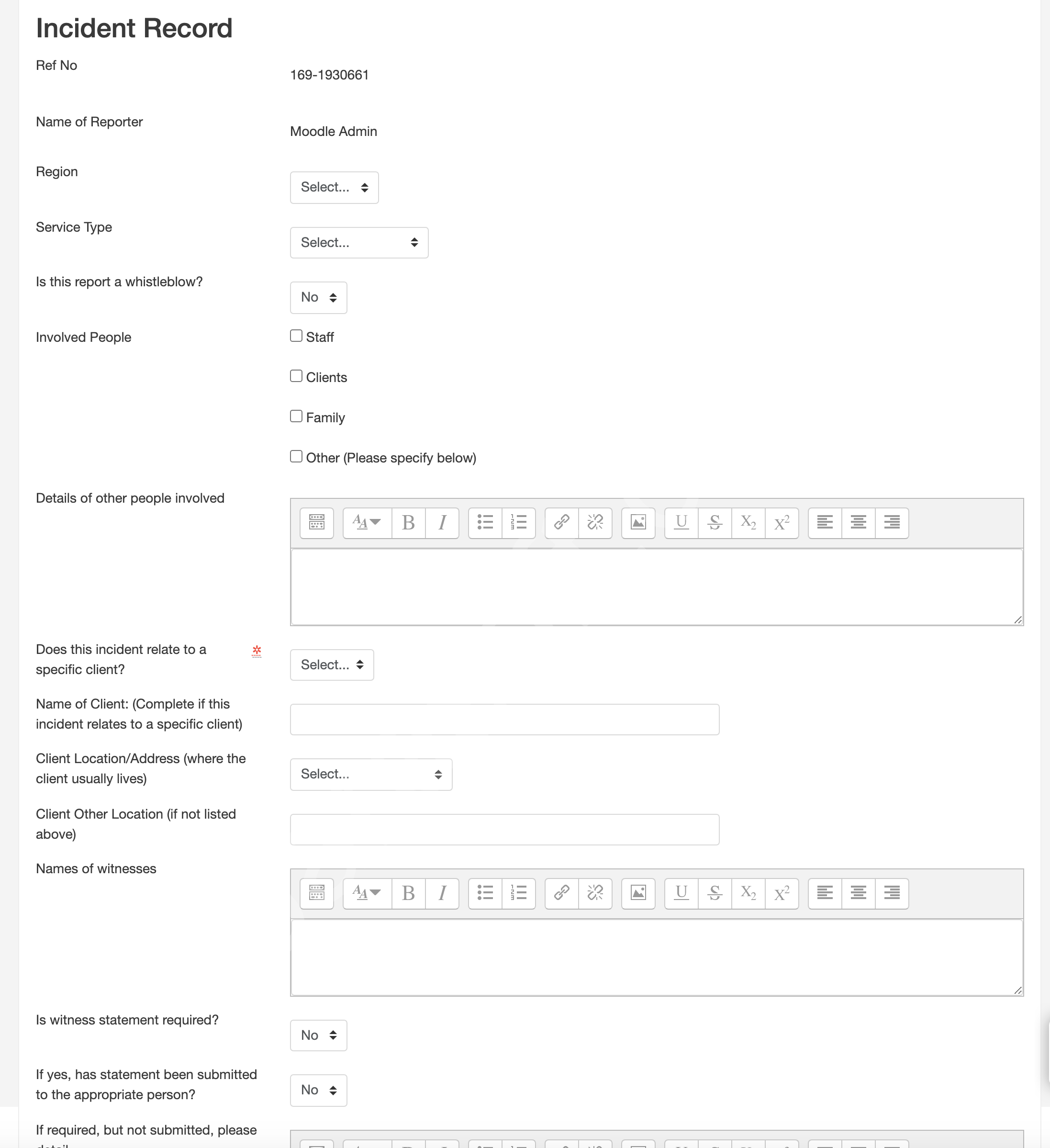Open witness statement required dropdown
This screenshot has height=1148, width=1050.
click(x=318, y=1035)
